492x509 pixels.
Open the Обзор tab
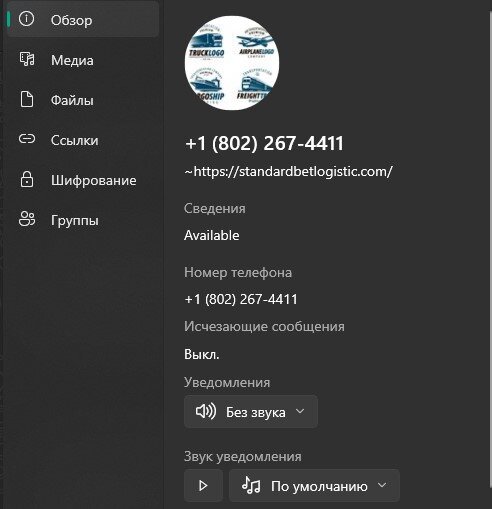tap(83, 19)
